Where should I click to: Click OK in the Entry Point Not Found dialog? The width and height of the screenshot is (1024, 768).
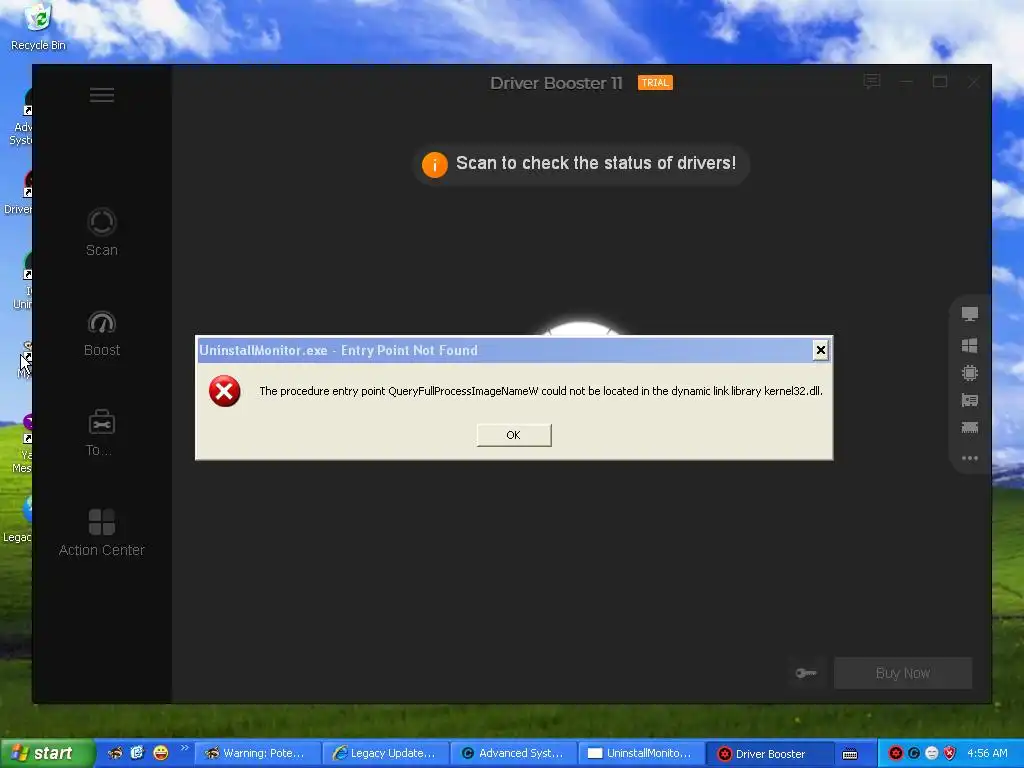[514, 435]
